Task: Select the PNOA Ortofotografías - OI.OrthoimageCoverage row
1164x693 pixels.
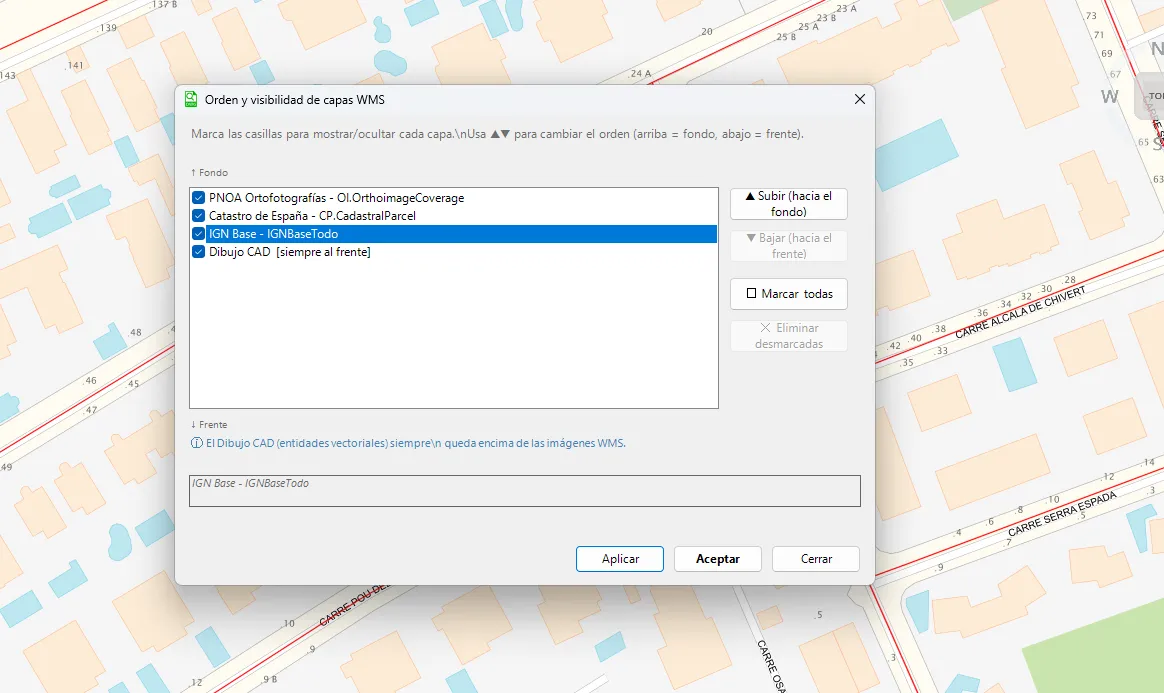Action: (454, 197)
